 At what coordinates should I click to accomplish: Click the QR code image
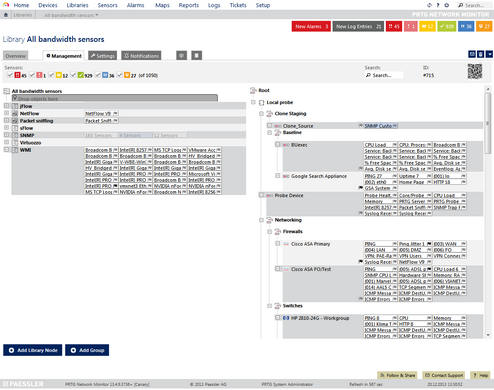pos(475,71)
